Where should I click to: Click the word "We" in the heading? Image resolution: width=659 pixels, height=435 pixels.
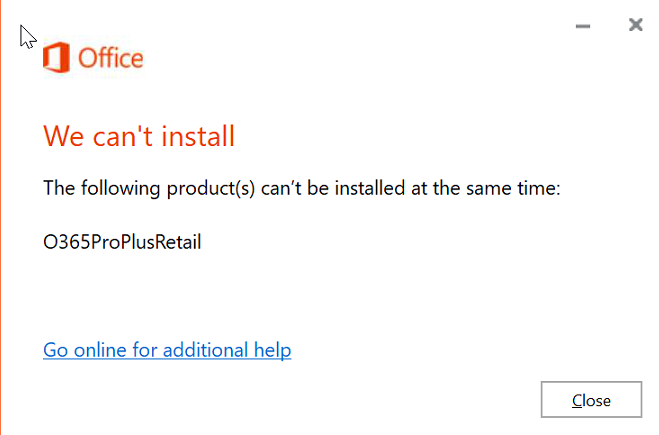pos(61,135)
